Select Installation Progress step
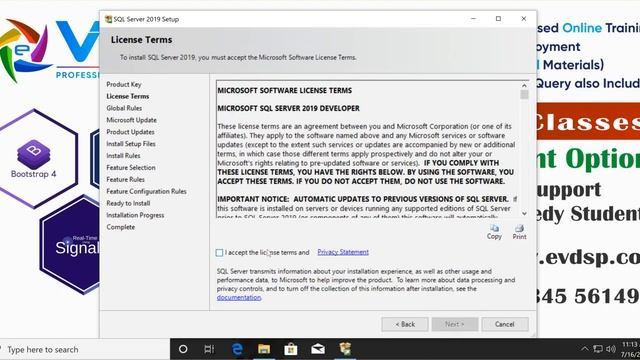Image resolution: width=640 pixels, height=360 pixels. (135, 215)
